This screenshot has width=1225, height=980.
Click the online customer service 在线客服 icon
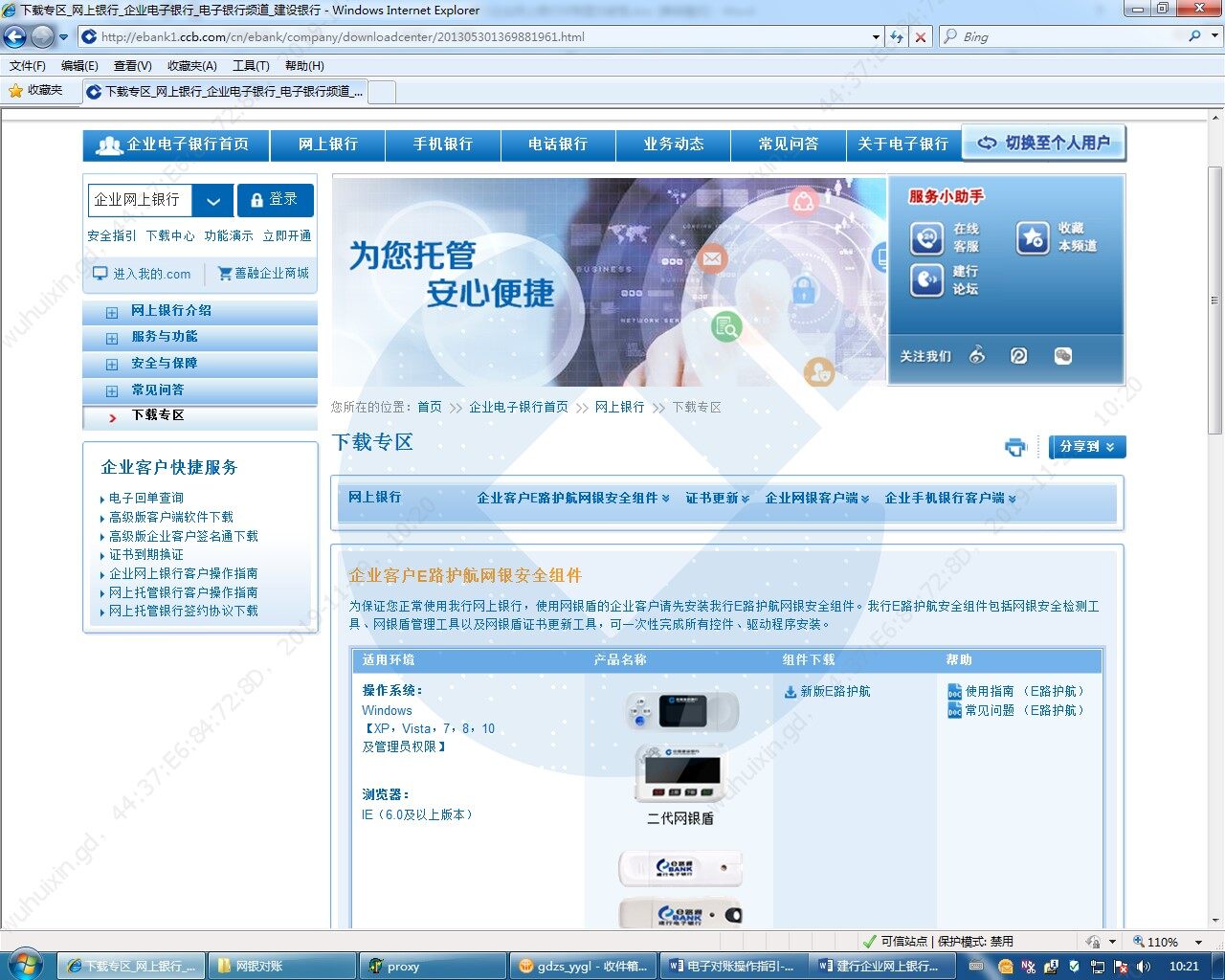pos(926,237)
